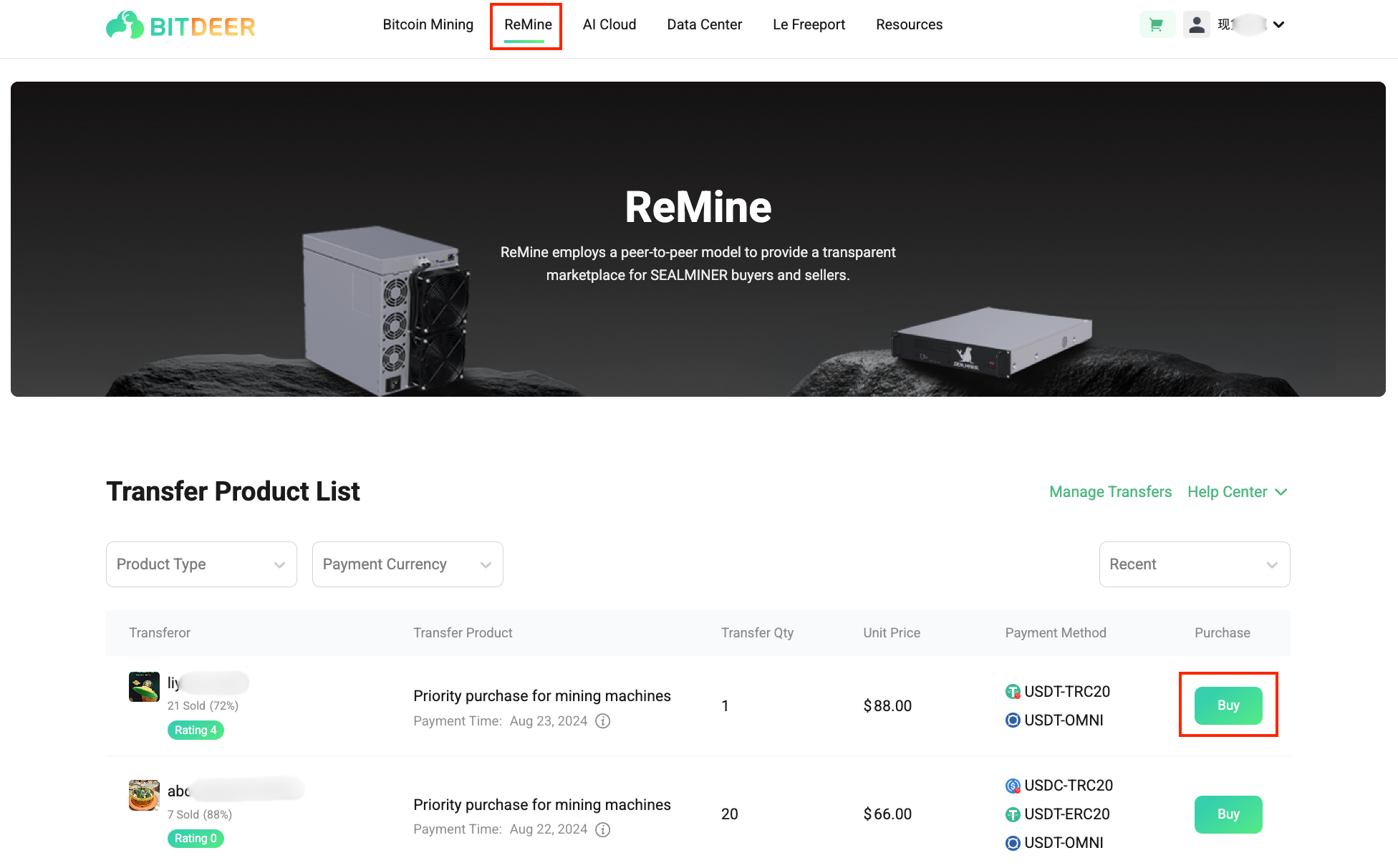Open the Payment Currency dropdown
The height and width of the screenshot is (868, 1398).
click(x=408, y=564)
